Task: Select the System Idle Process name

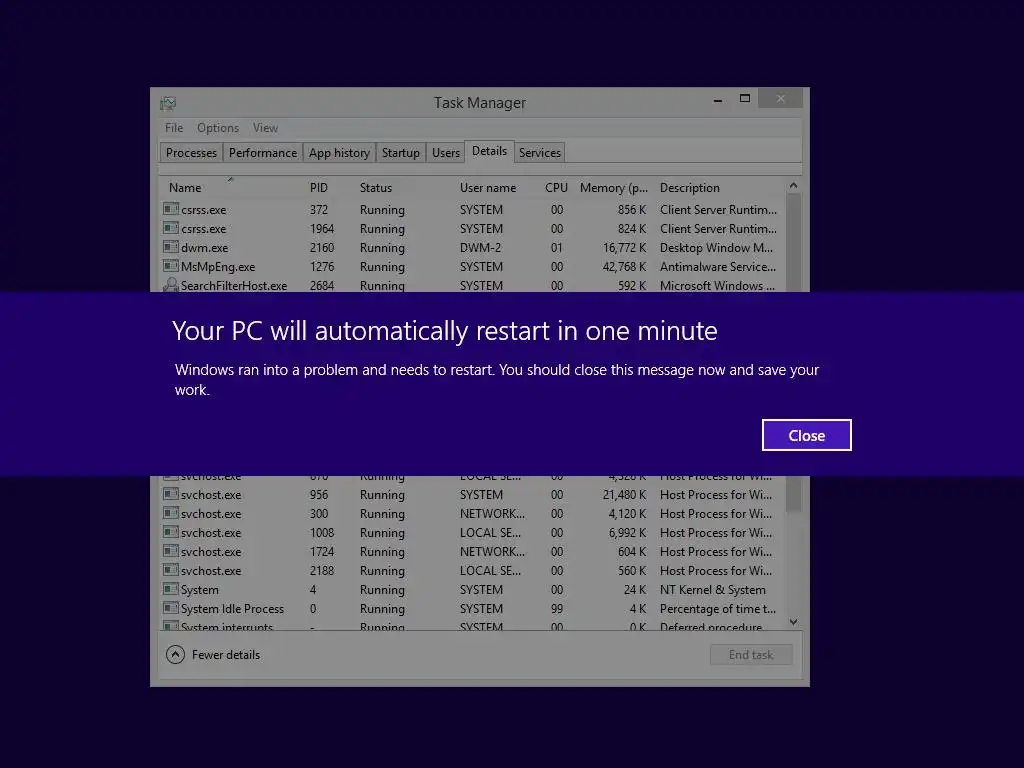Action: 232,609
